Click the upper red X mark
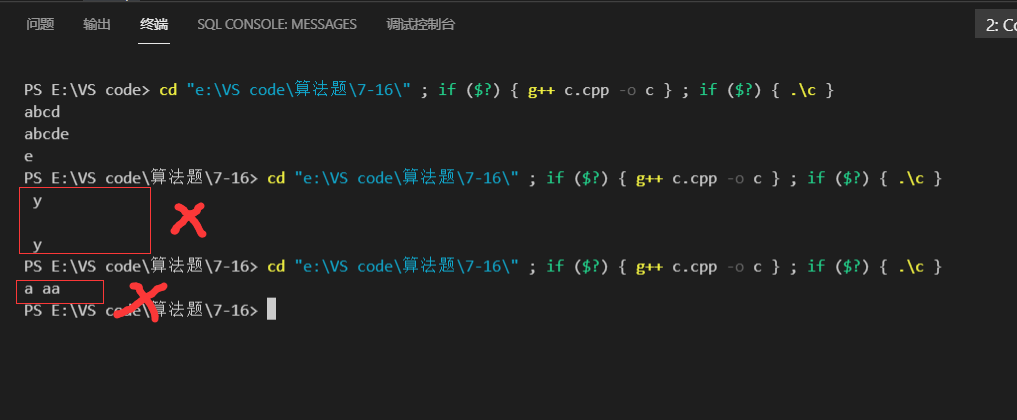 187,219
